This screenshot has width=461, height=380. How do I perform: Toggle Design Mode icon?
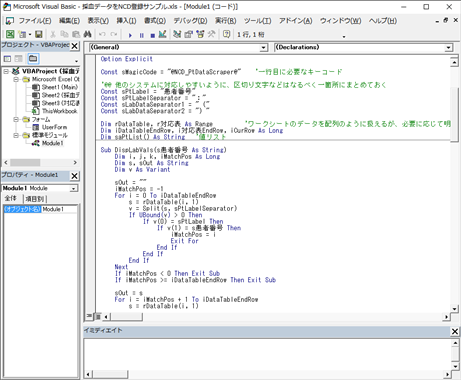(163, 34)
